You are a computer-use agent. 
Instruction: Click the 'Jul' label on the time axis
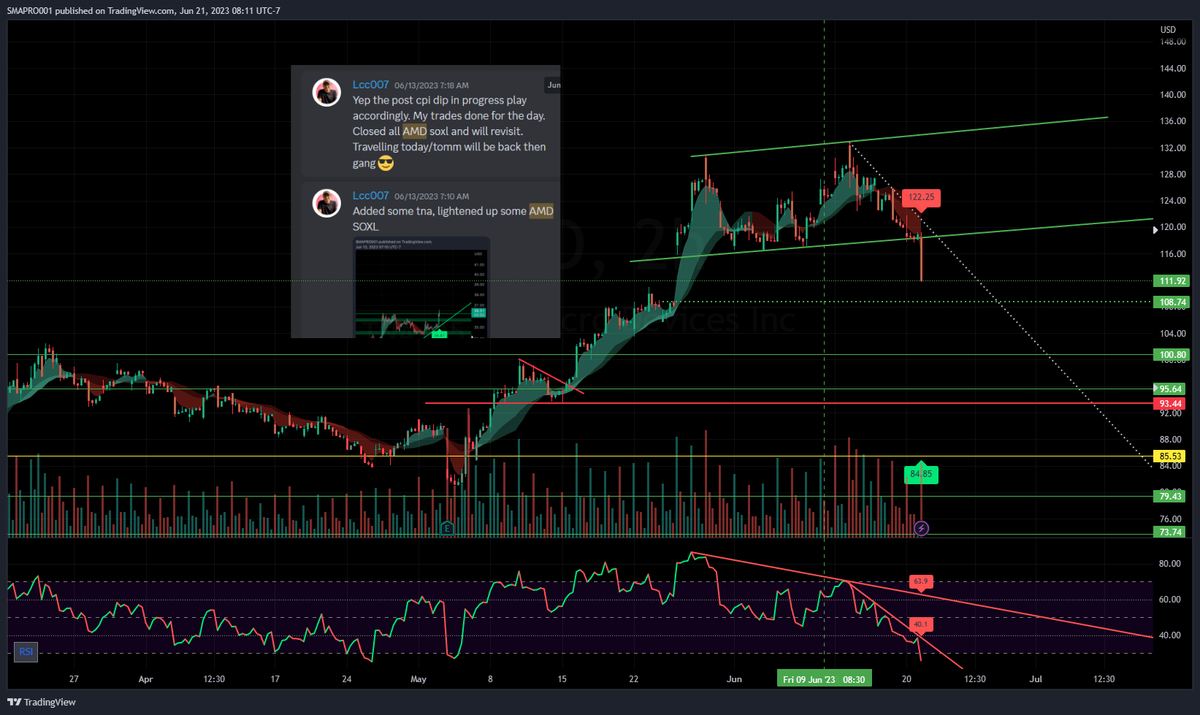point(1036,678)
